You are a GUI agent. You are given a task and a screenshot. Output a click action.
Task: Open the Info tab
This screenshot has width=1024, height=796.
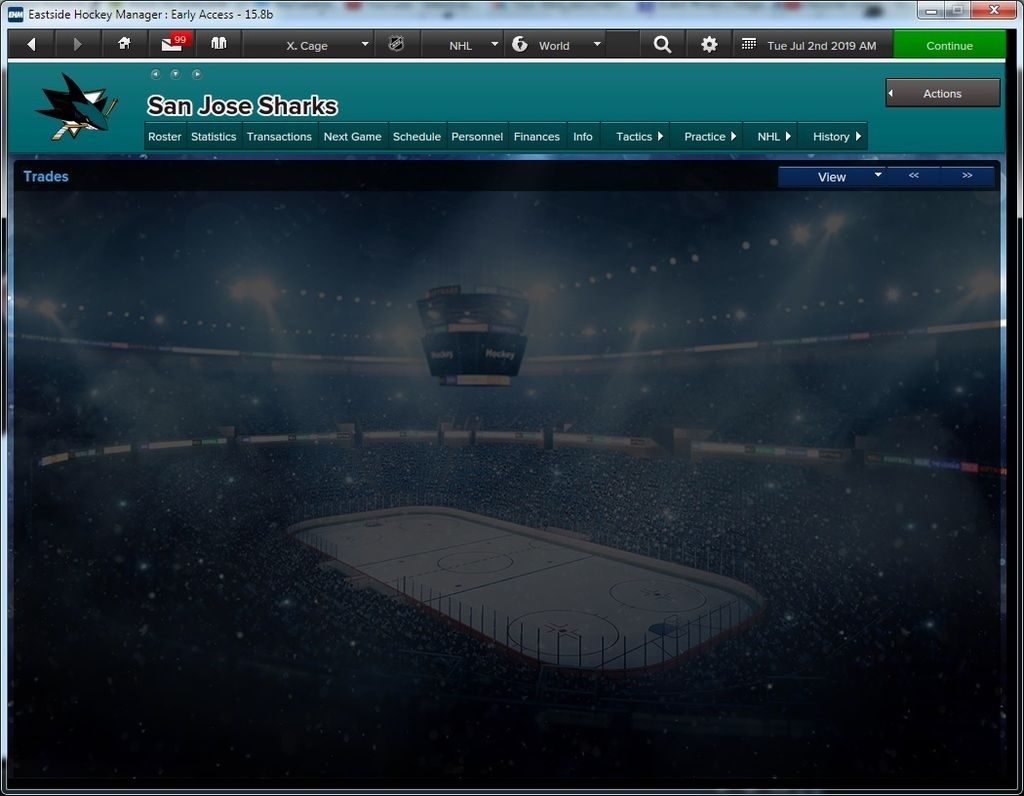583,136
